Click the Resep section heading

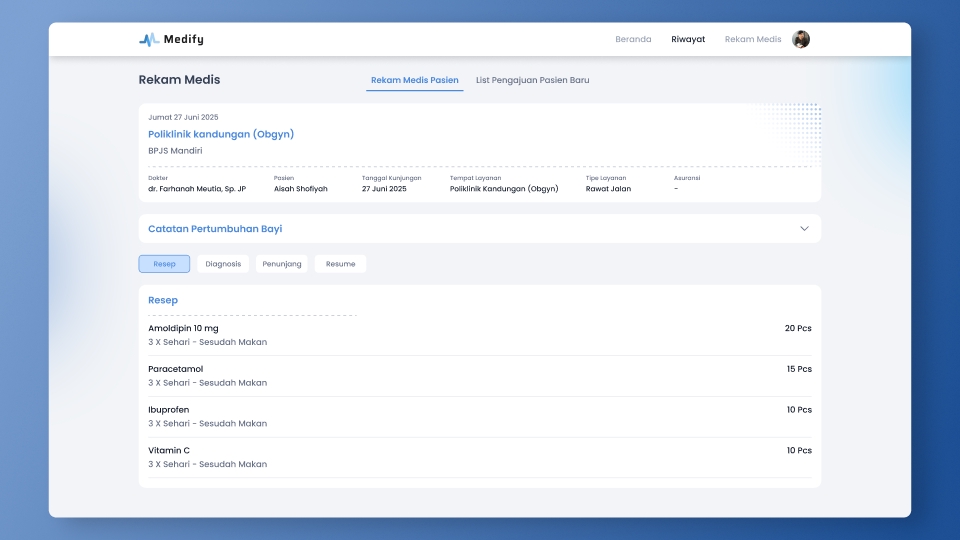163,300
